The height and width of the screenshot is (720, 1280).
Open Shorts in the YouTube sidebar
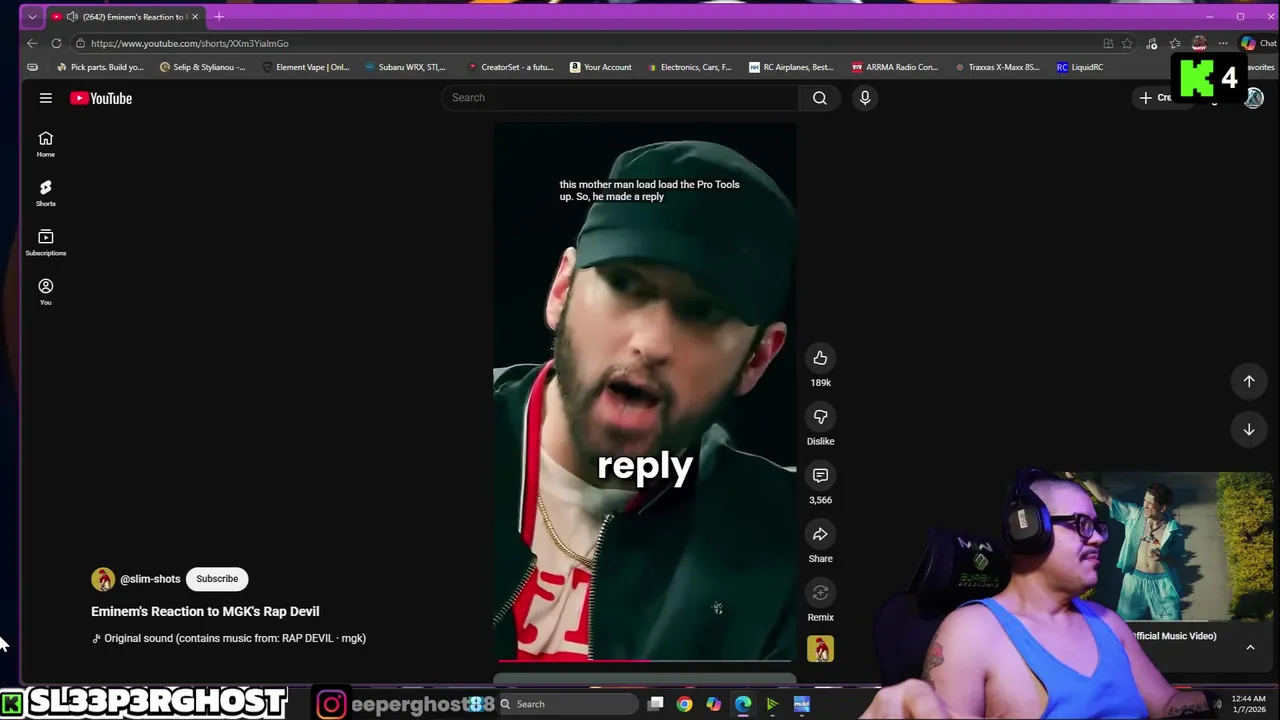(x=45, y=193)
